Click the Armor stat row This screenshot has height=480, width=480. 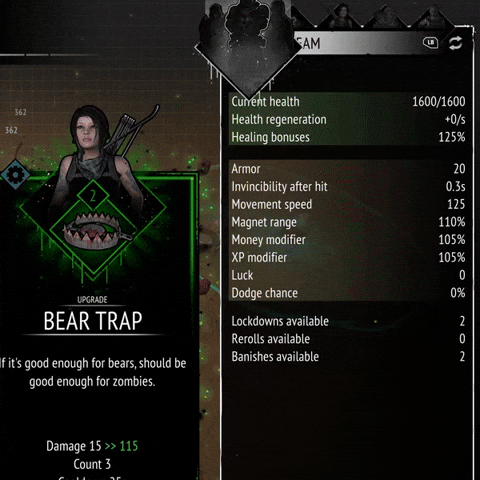(x=348, y=169)
